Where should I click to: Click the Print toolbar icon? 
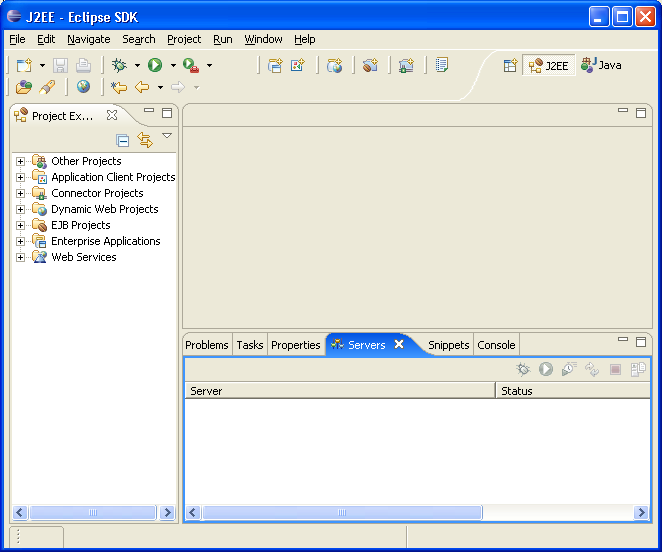[83, 65]
